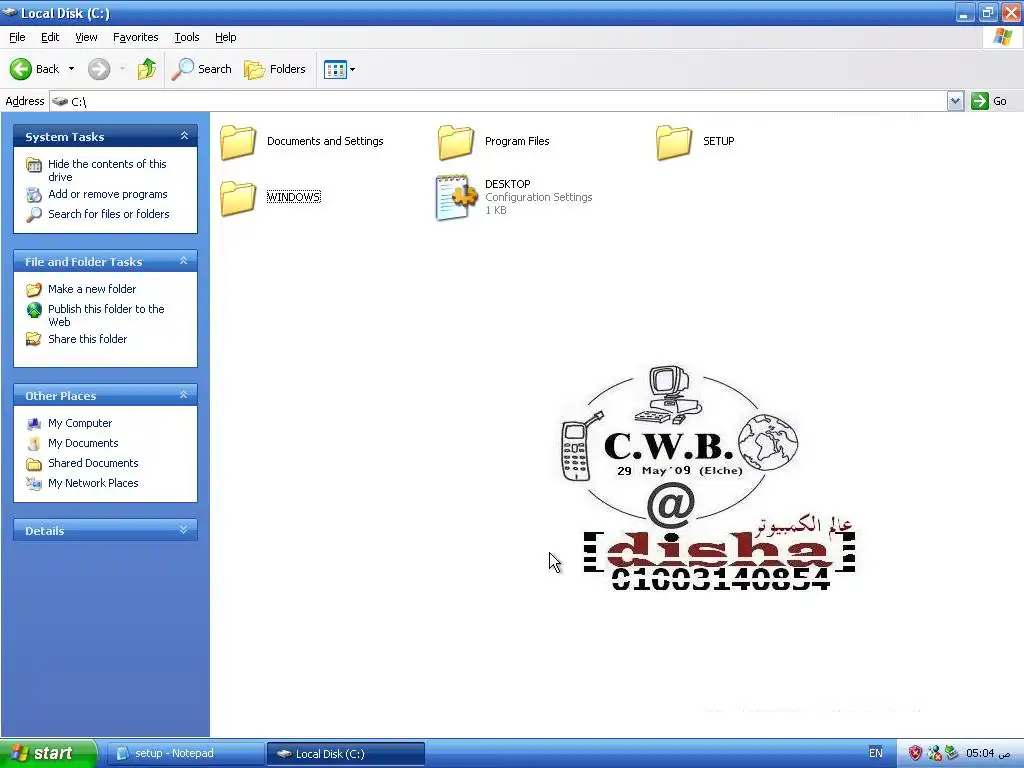
Task: Click the Hide contents icon in System Tasks
Action: [x=34, y=165]
